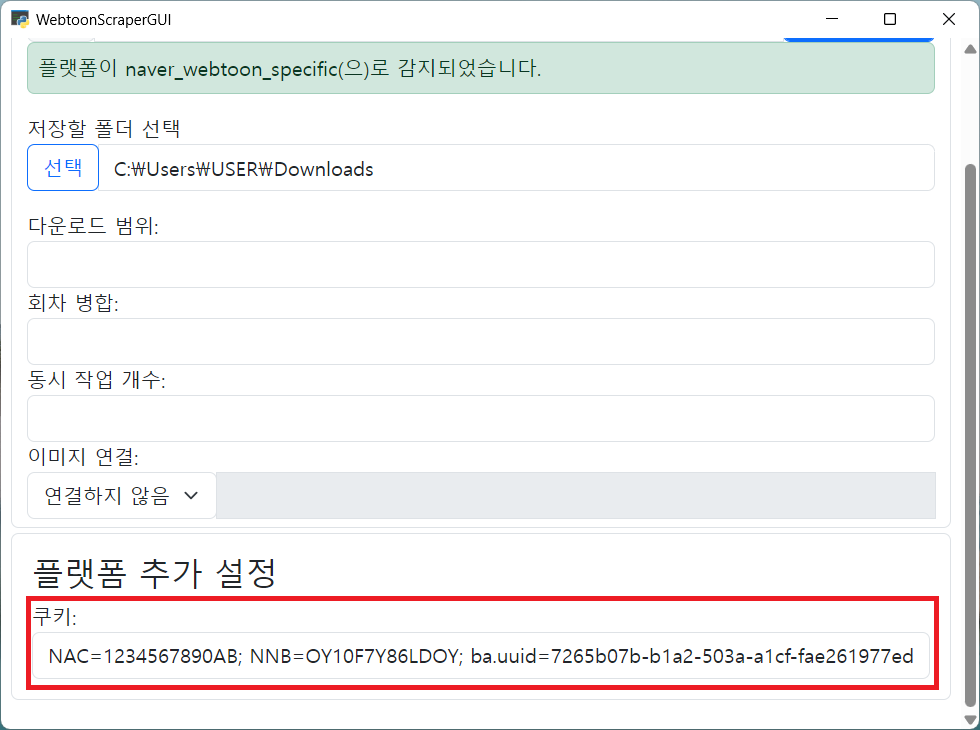
Task: Click the scrollbar up arrow
Action: click(x=970, y=49)
